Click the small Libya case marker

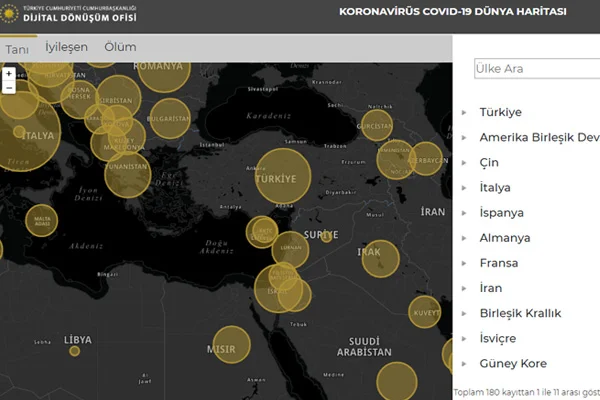75,351
